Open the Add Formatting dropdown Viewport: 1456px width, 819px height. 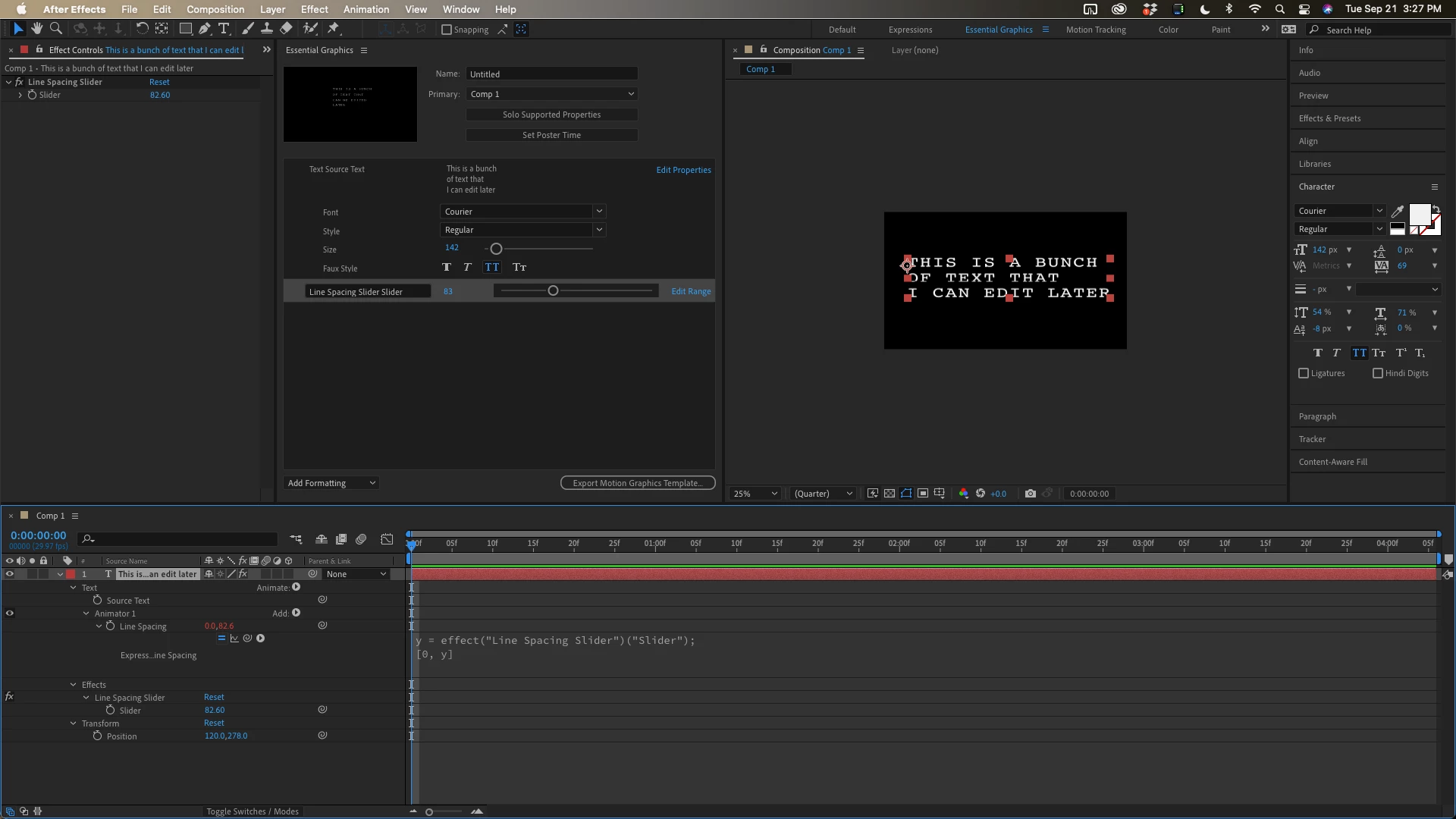(x=331, y=483)
